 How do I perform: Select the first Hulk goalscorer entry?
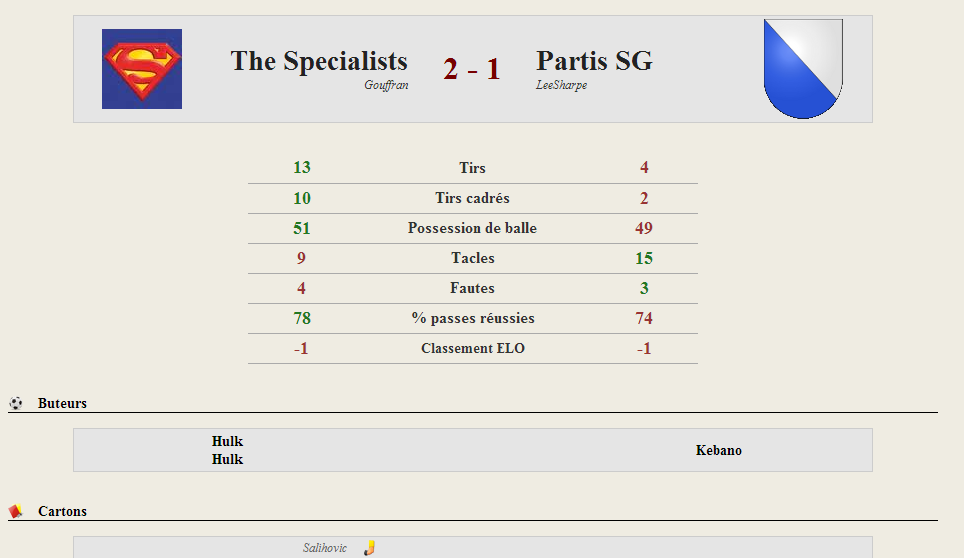[x=227, y=441]
